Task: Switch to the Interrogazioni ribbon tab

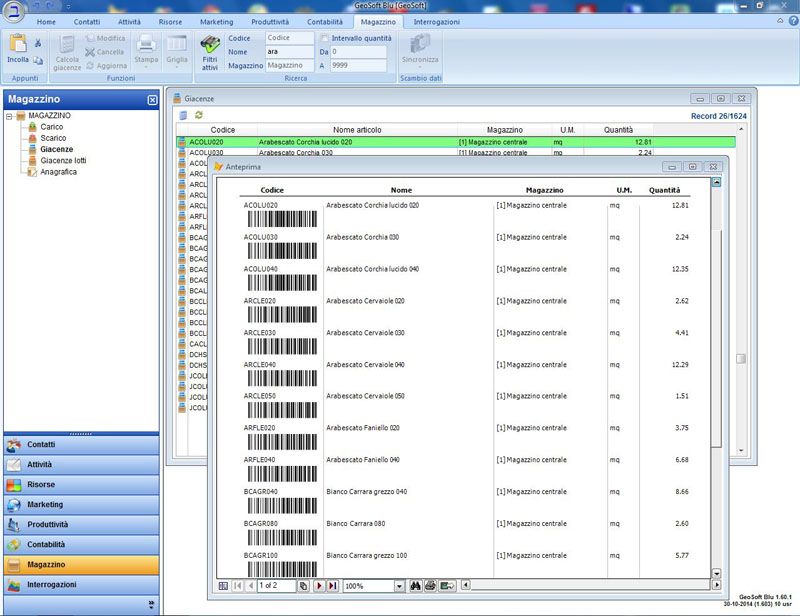Action: 436,21
